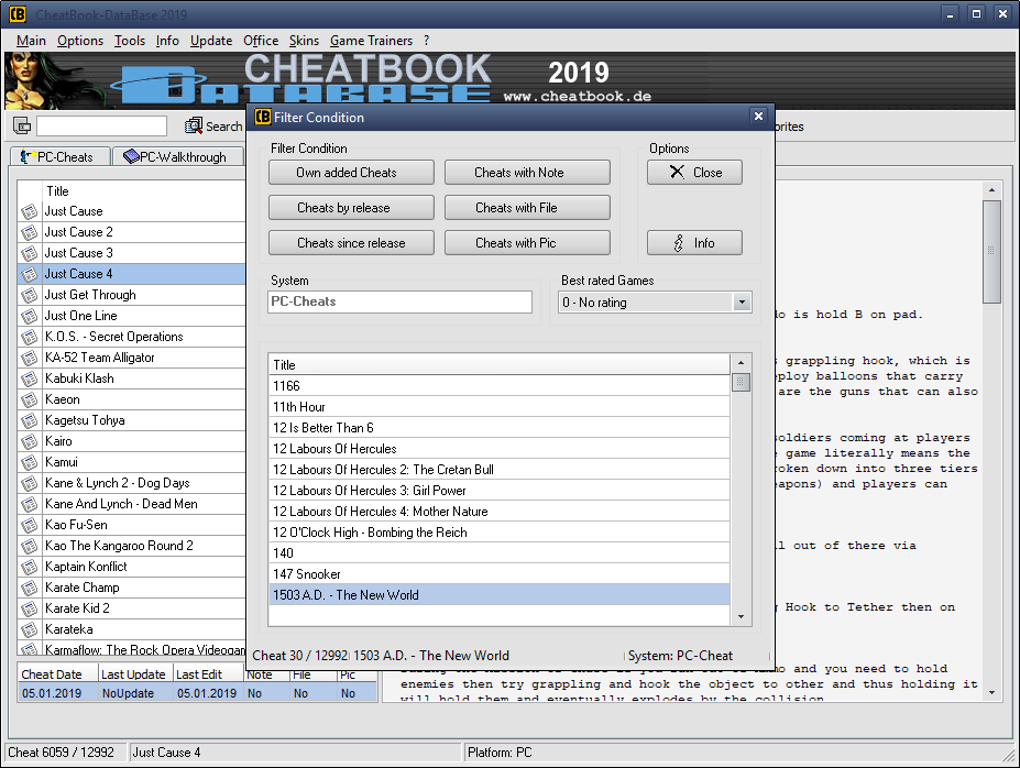Click the Cheats by release button
This screenshot has width=1020, height=768.
tap(351, 207)
